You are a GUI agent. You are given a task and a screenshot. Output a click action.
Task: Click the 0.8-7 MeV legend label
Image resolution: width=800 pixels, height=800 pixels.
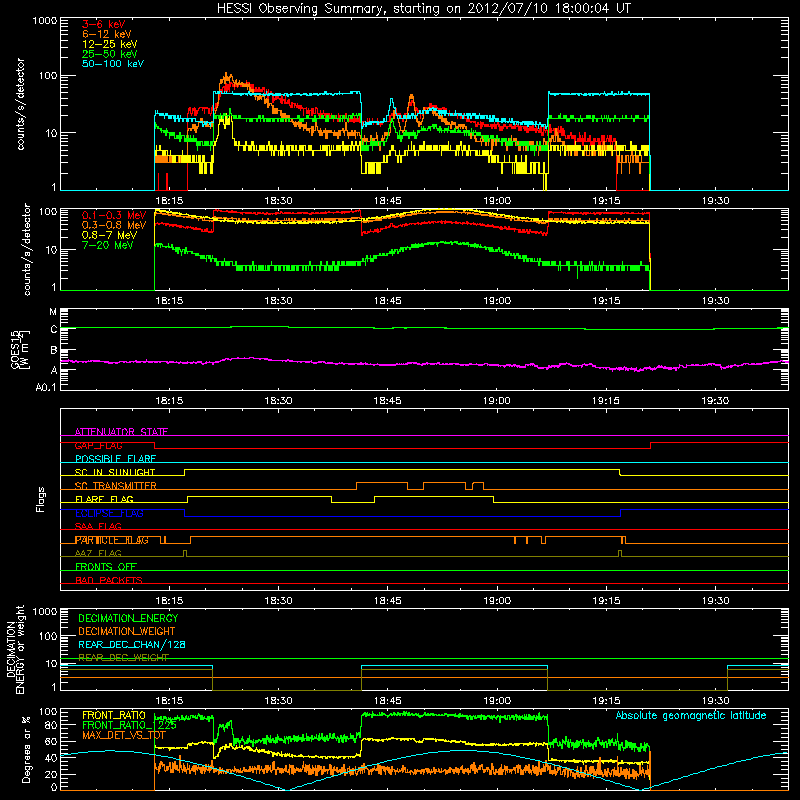(x=108, y=235)
